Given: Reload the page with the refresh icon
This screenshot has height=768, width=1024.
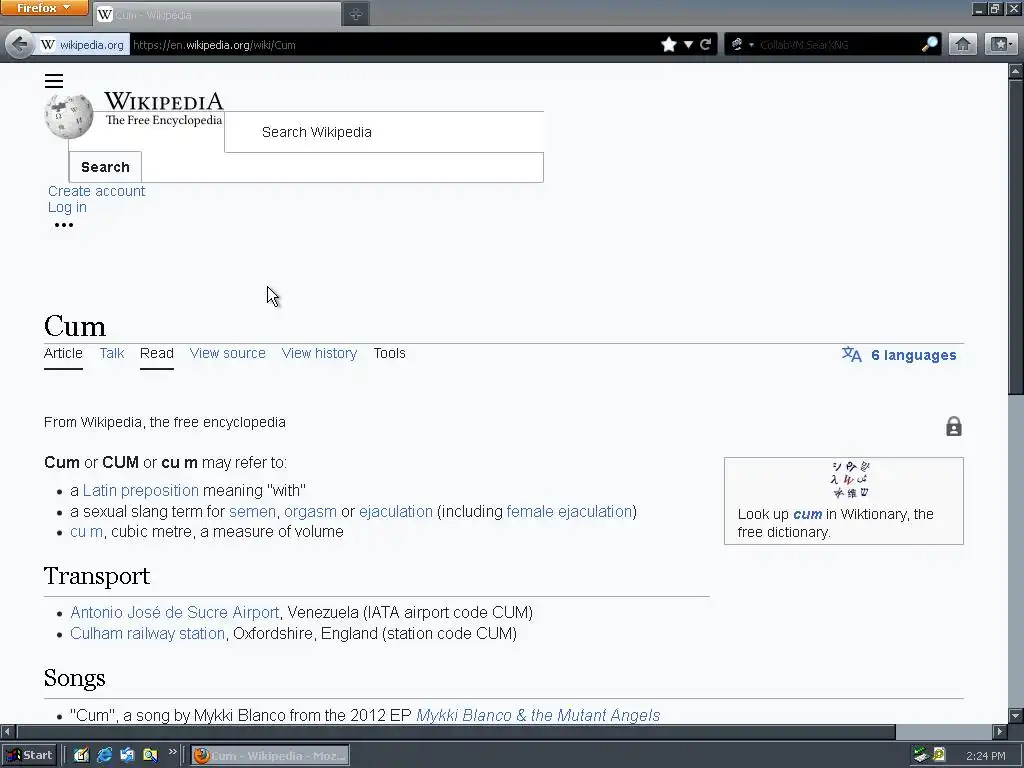Looking at the screenshot, I should point(705,44).
